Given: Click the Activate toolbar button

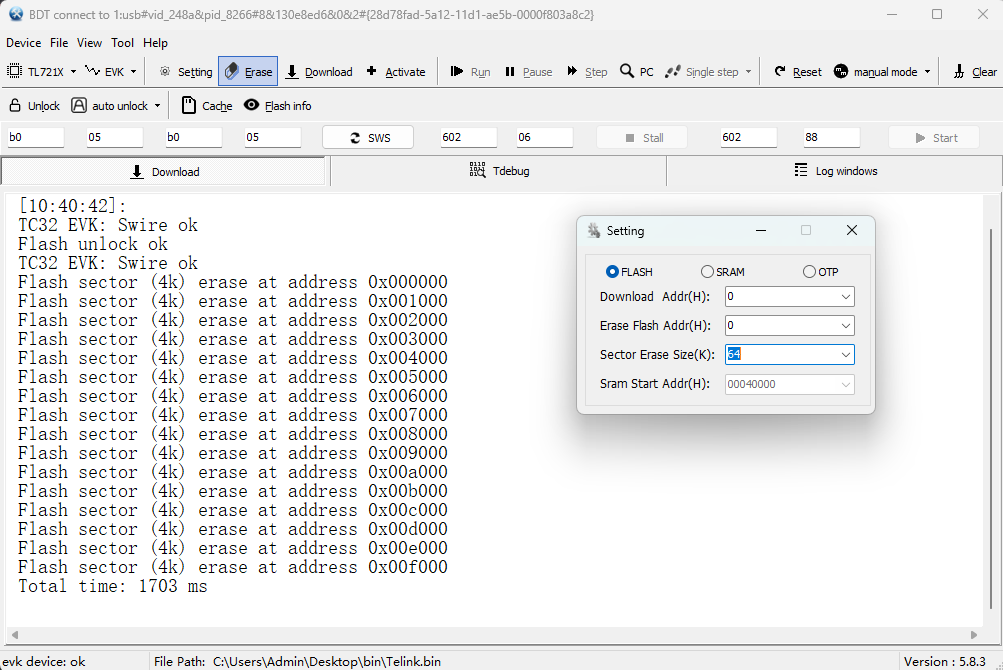Looking at the screenshot, I should point(396,72).
